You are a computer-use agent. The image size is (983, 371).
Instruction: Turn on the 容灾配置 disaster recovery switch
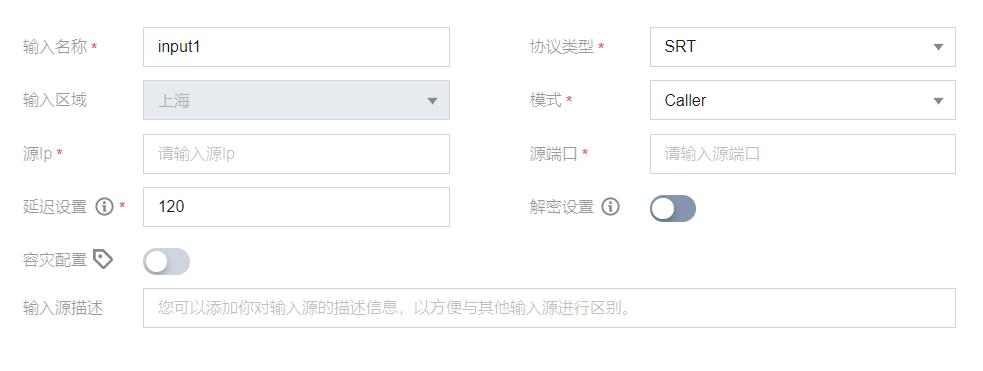(x=166, y=261)
